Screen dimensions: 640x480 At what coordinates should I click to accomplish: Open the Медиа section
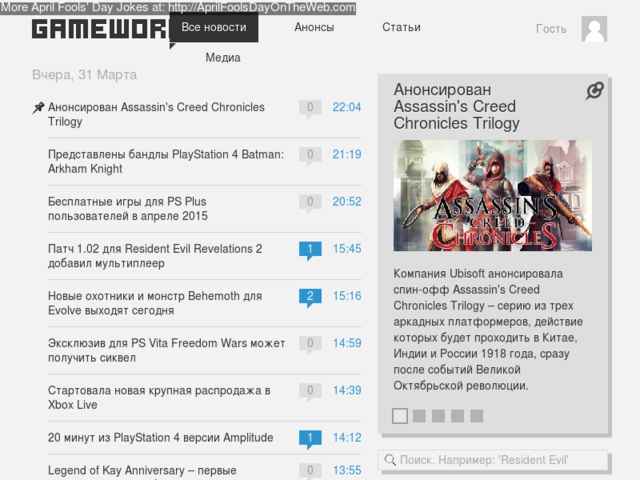(x=223, y=58)
